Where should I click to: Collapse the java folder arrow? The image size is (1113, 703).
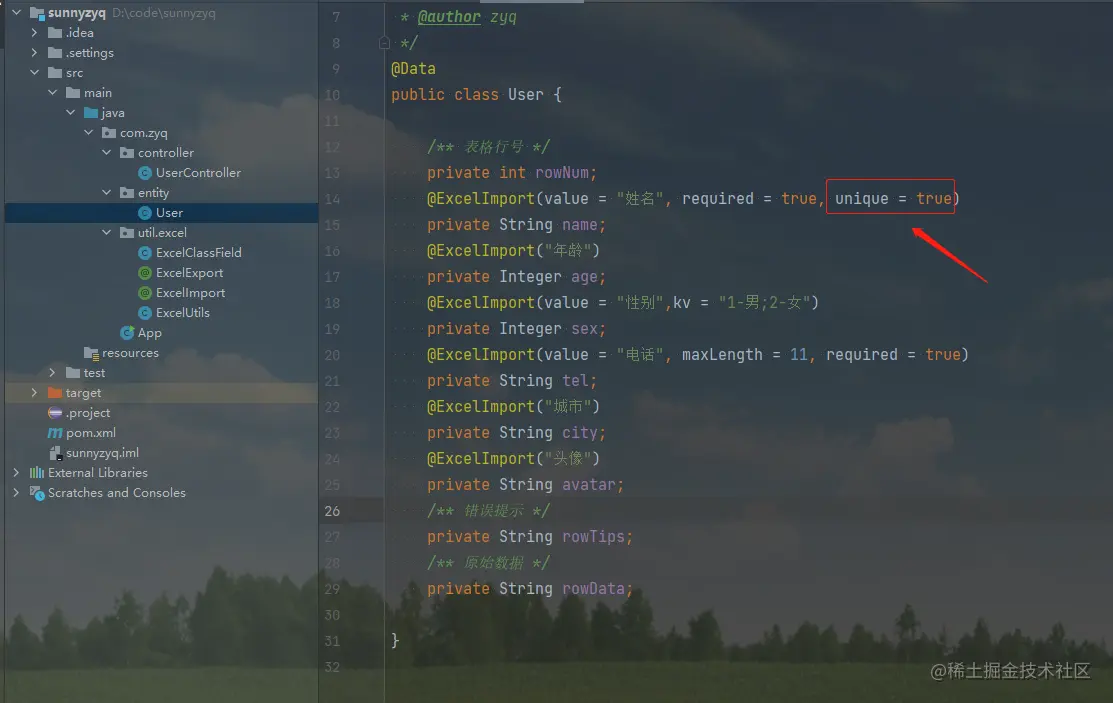[x=70, y=112]
